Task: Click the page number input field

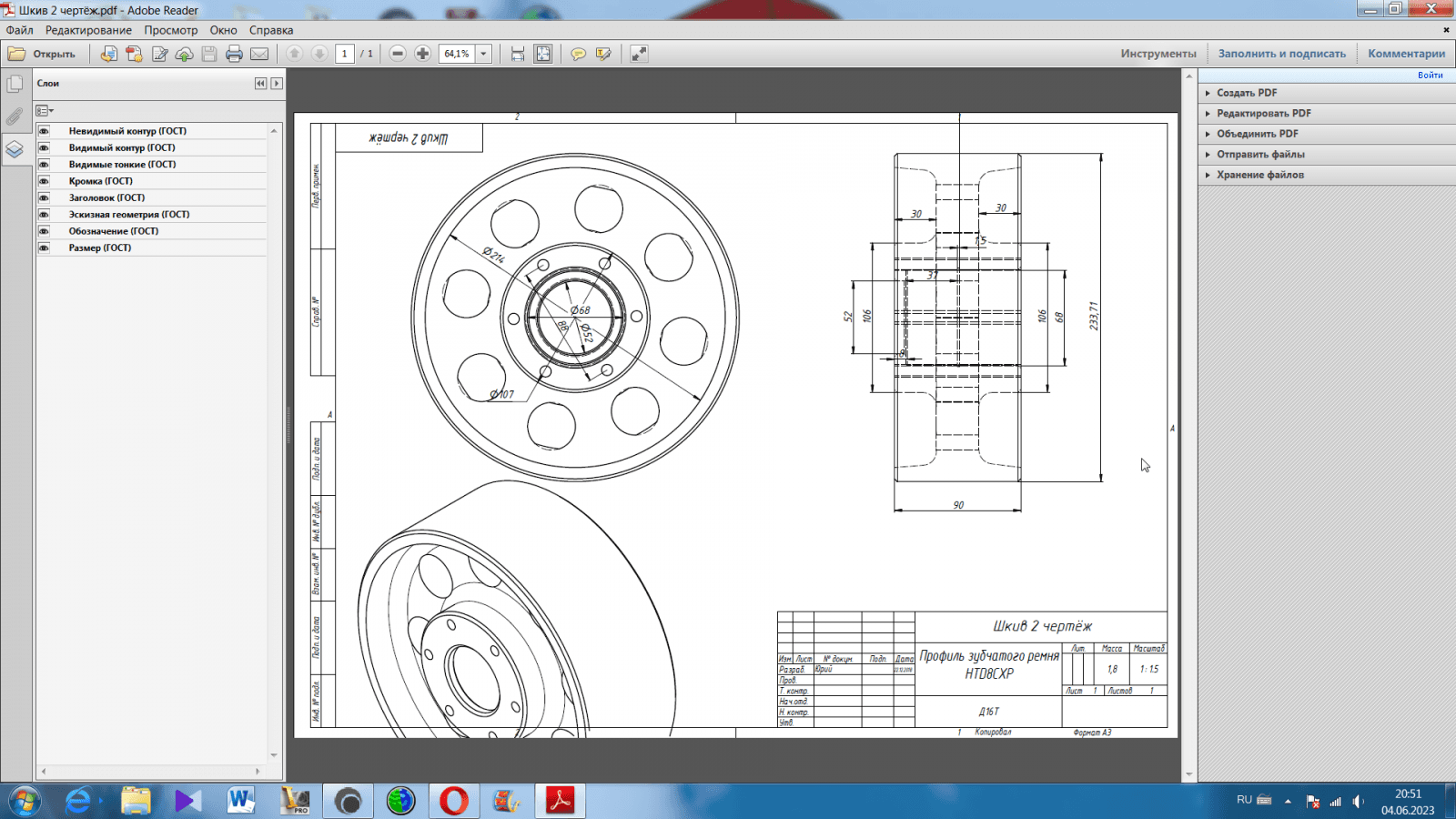Action: 344,54
